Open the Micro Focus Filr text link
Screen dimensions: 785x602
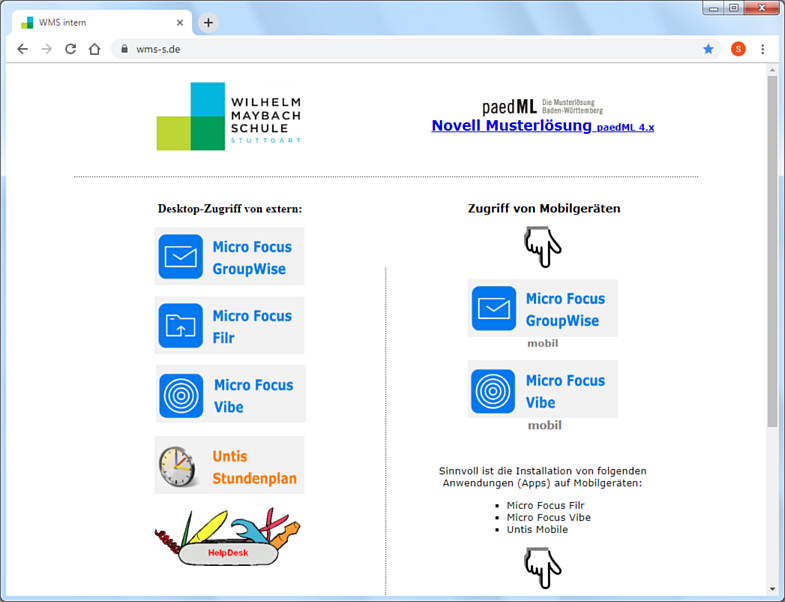pos(252,327)
